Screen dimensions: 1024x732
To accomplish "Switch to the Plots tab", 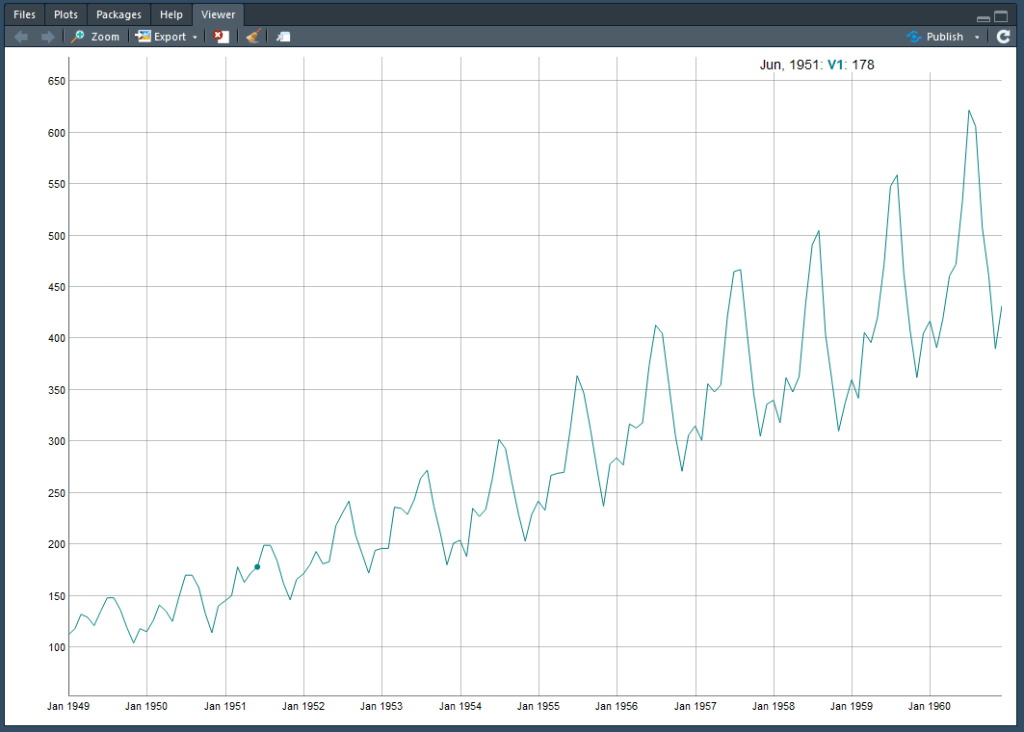I will pos(65,14).
